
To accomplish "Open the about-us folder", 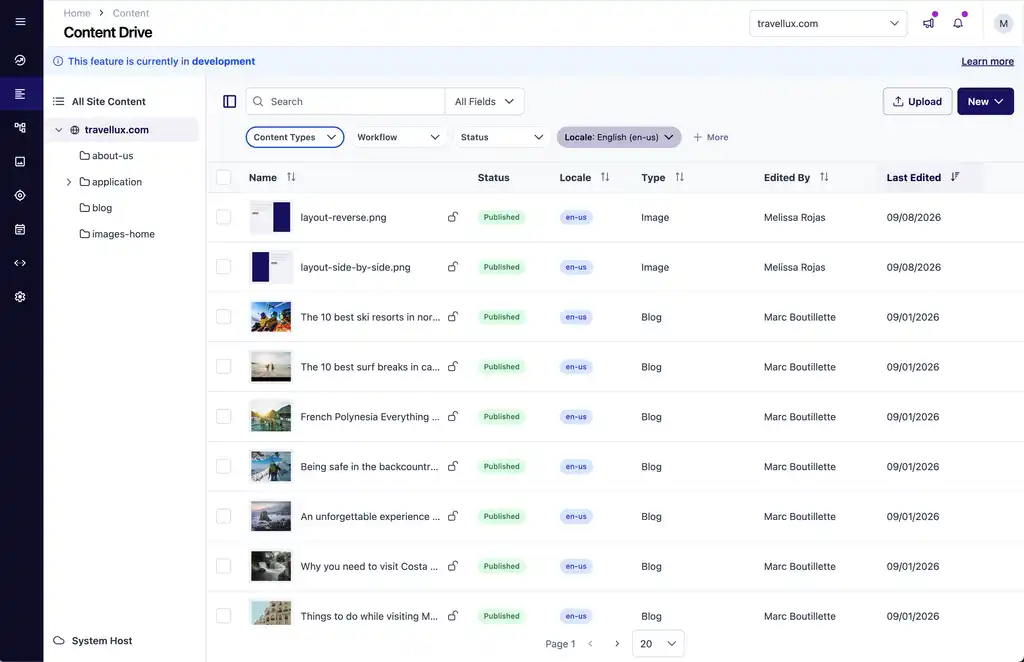I will click(106, 155).
